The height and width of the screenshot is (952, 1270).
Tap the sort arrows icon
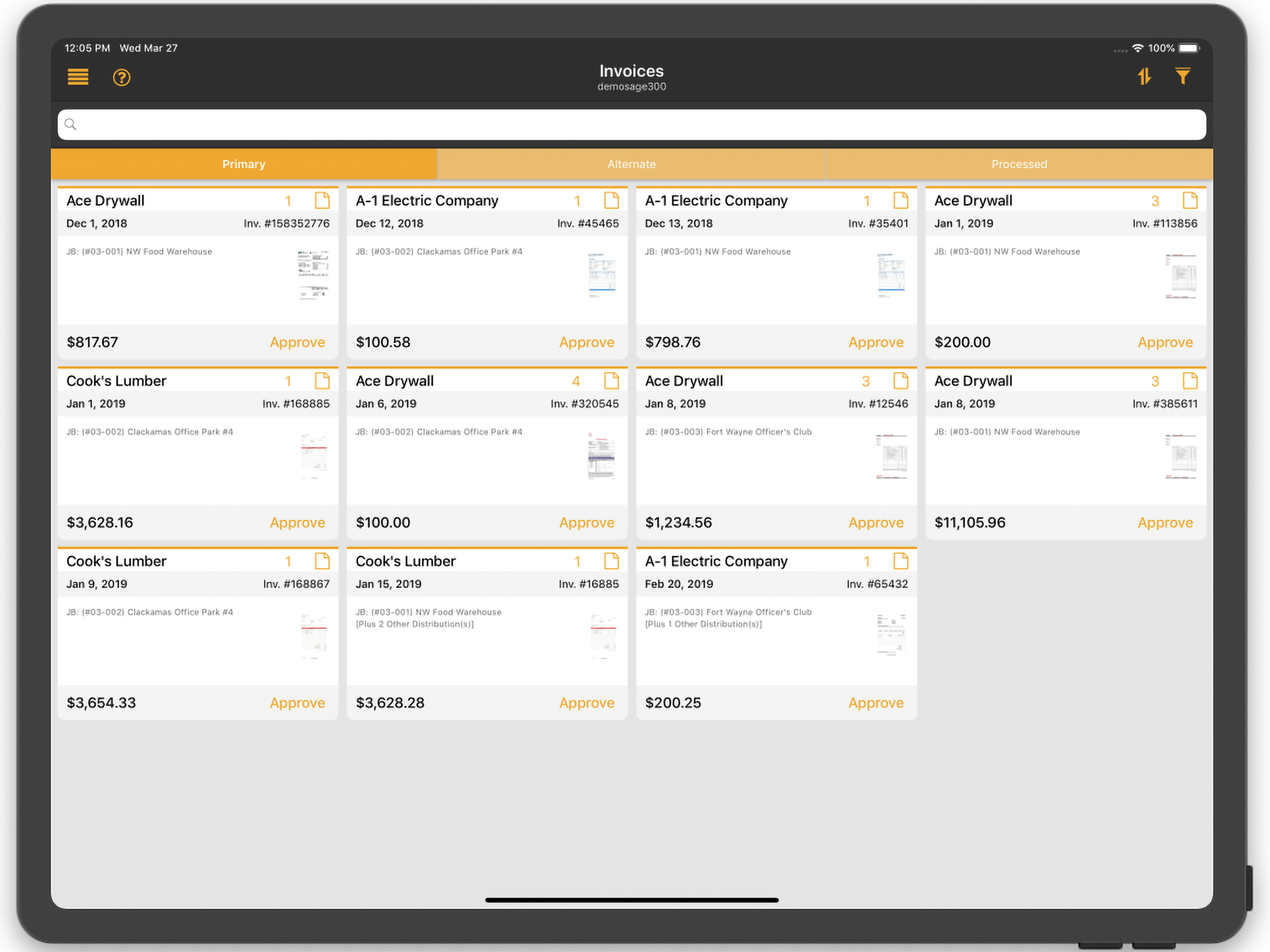pos(1144,76)
